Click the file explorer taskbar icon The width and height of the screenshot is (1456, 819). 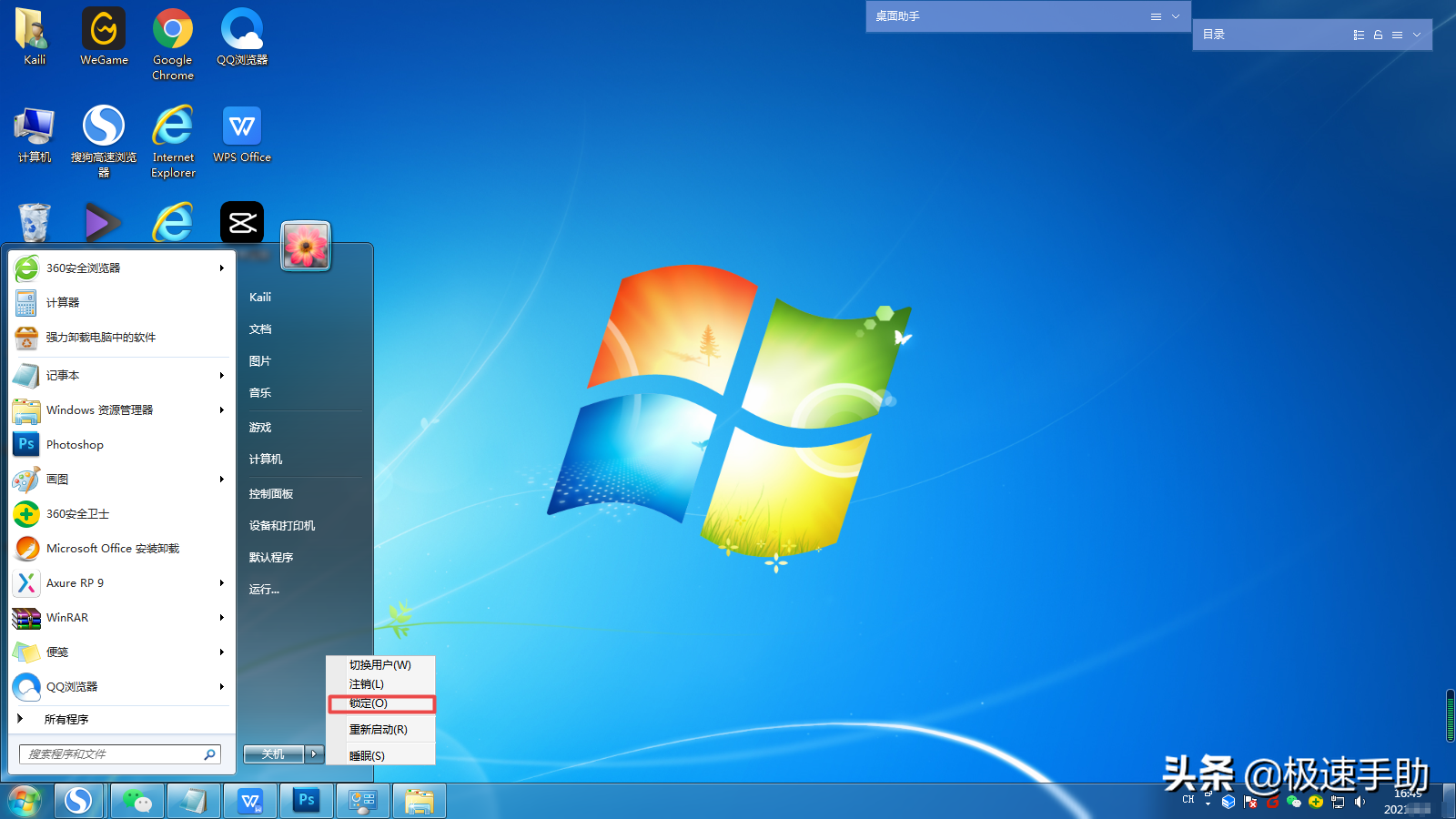click(420, 801)
